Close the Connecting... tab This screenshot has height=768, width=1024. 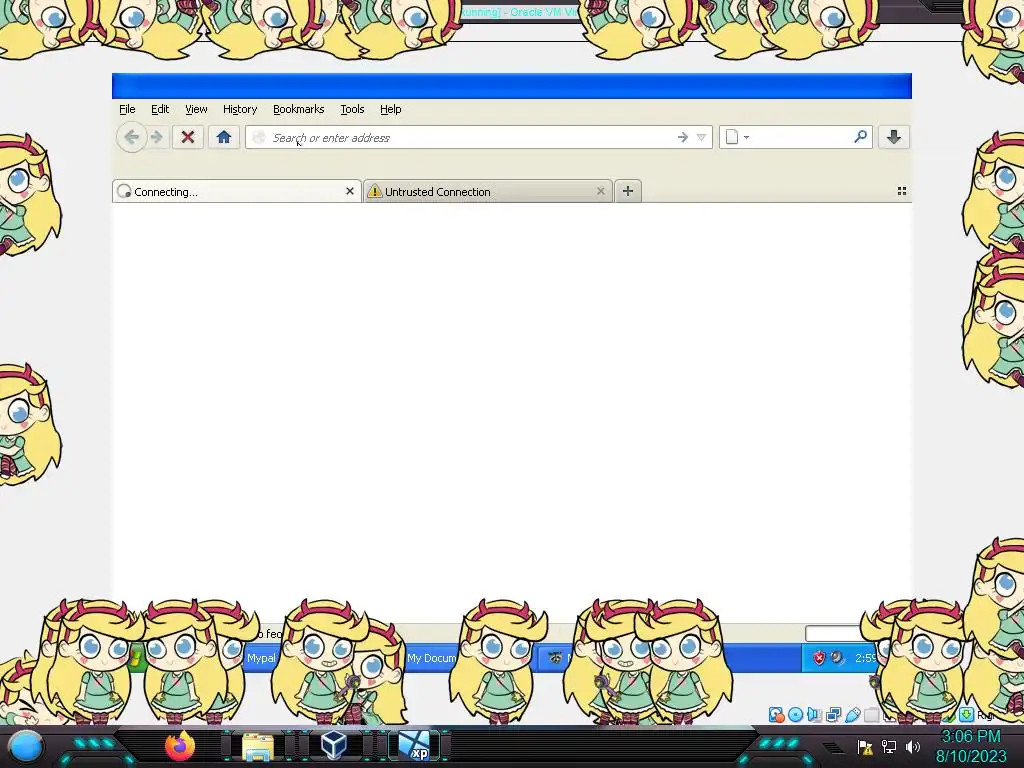point(349,191)
